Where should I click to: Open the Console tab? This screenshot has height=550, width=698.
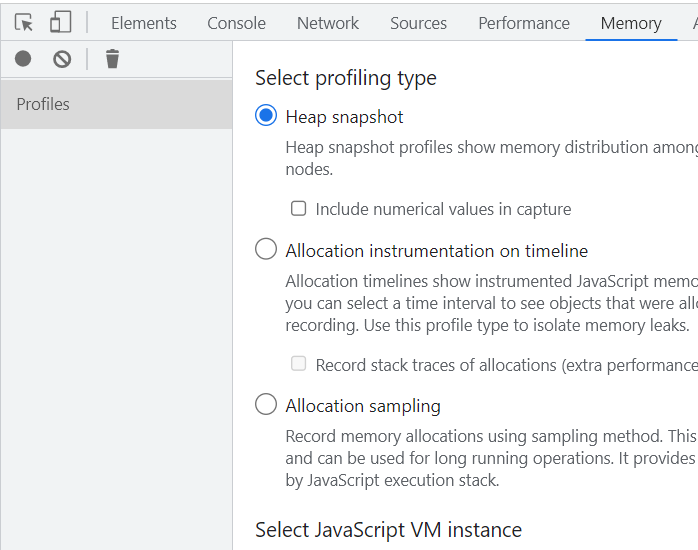point(236,23)
